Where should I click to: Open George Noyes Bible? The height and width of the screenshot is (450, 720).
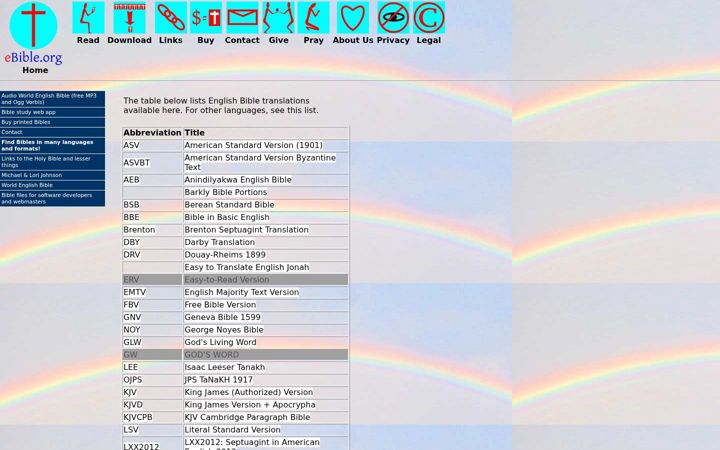click(224, 330)
